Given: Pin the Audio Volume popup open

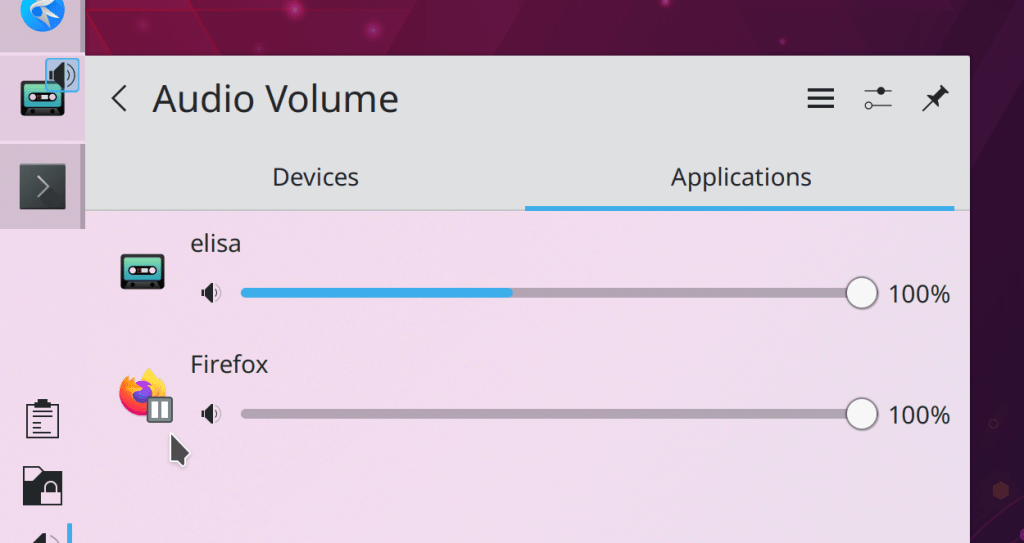Looking at the screenshot, I should click(935, 98).
